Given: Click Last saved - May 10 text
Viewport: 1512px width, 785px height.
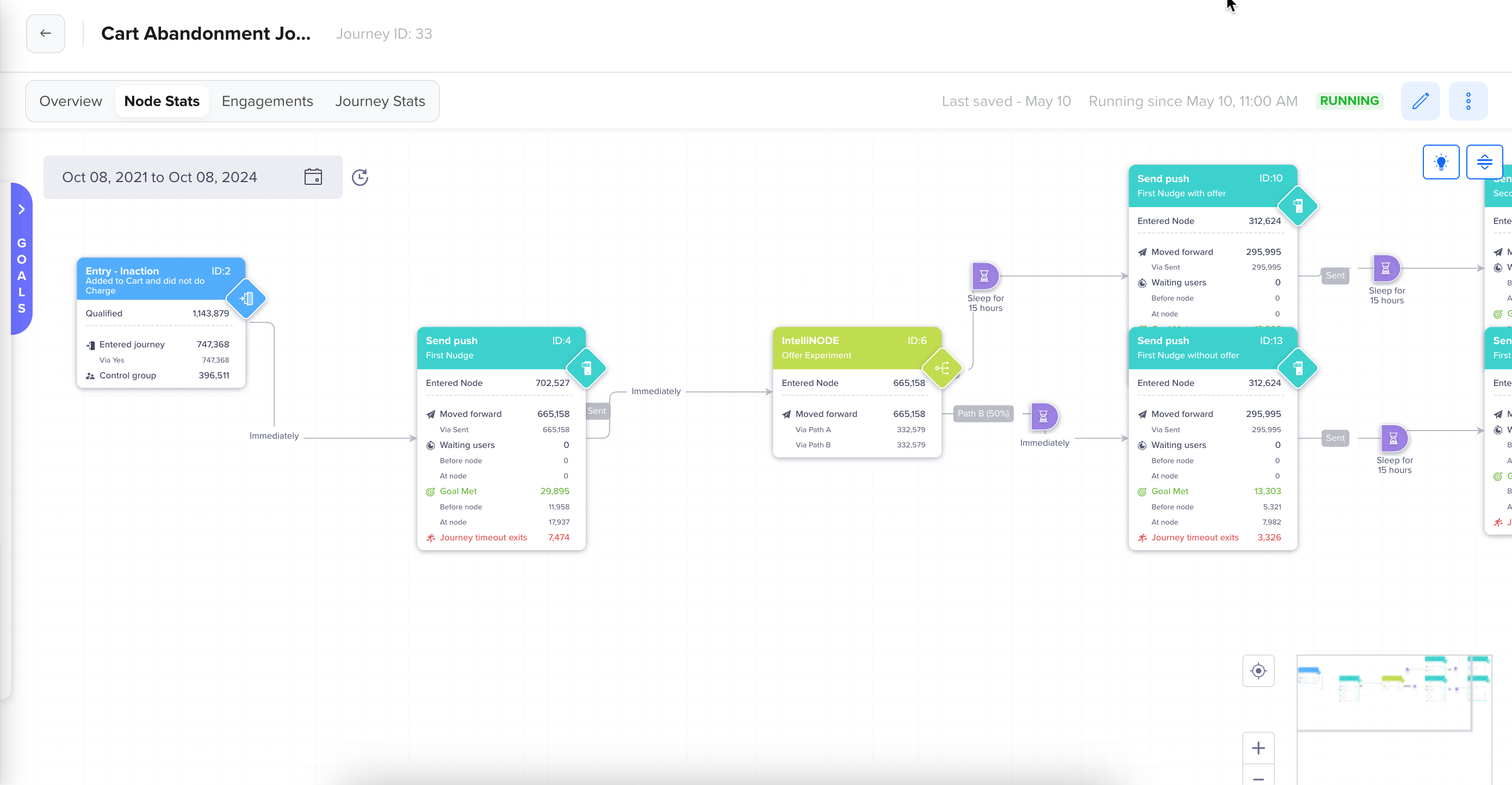Looking at the screenshot, I should tap(1006, 101).
